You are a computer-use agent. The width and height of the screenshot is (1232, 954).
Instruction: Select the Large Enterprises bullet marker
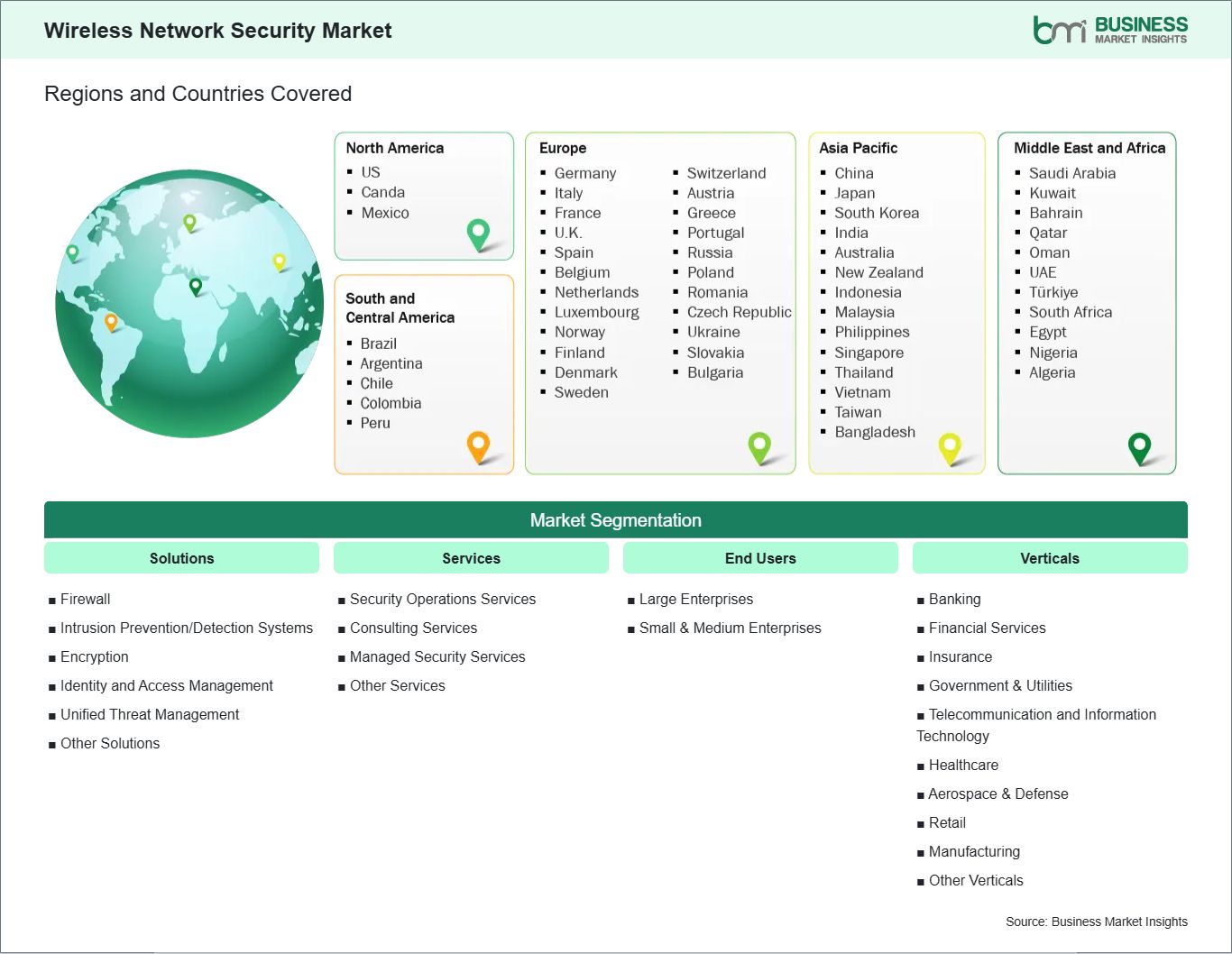[x=631, y=600]
